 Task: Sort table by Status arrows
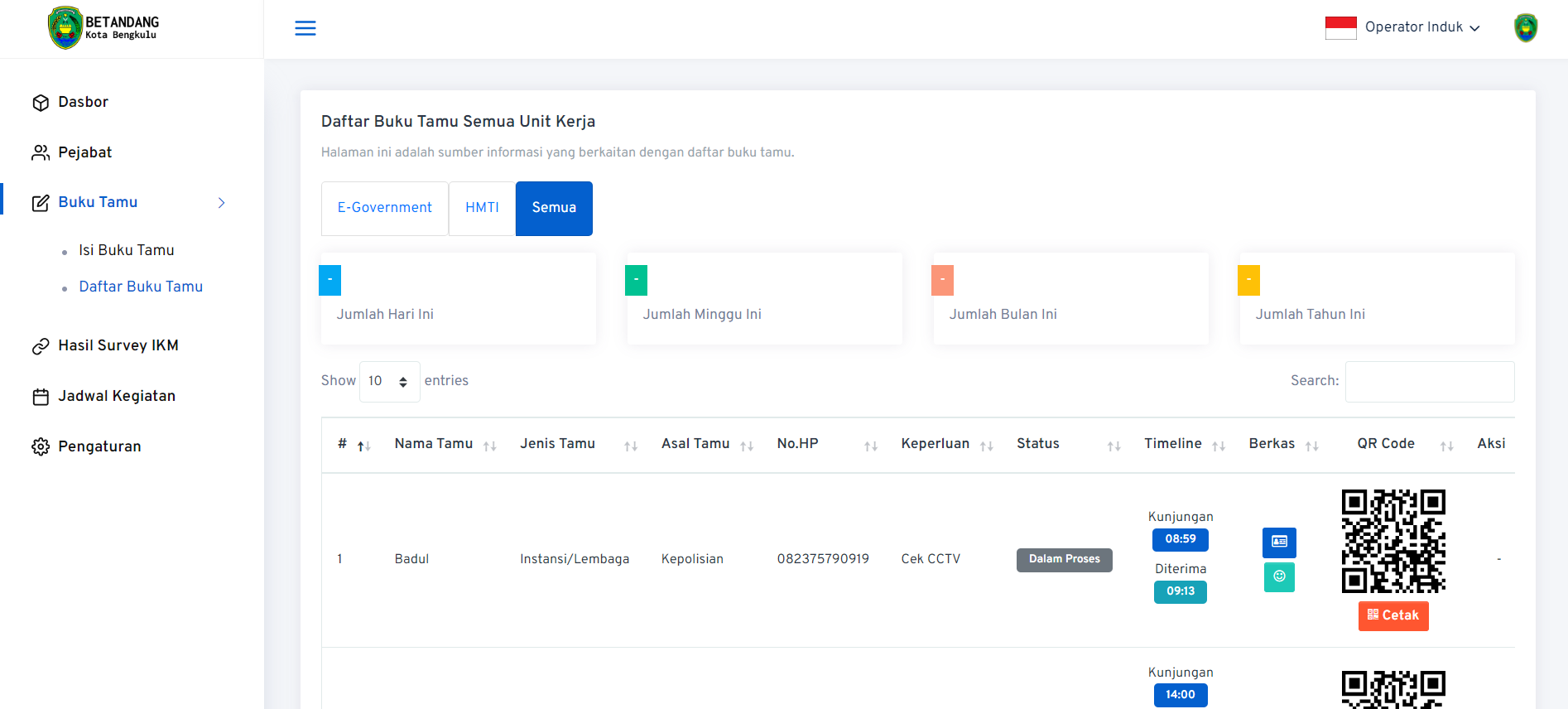coord(1114,446)
